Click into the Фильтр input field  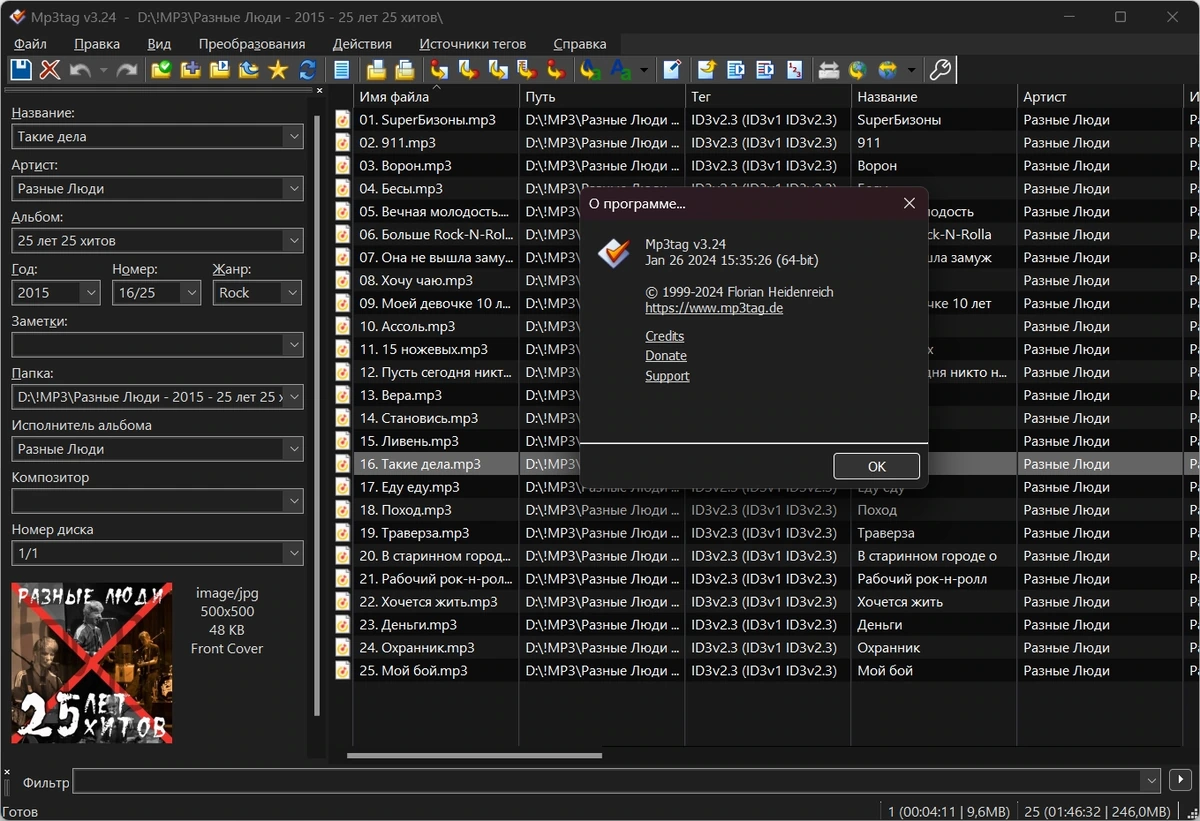pyautogui.click(x=608, y=781)
